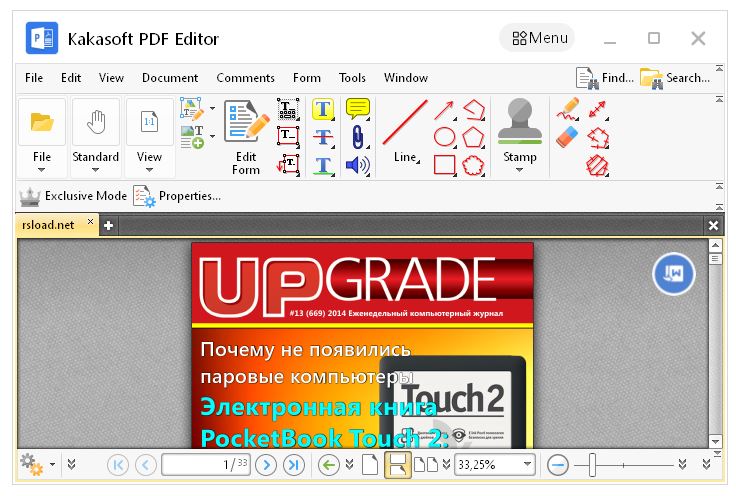Expand the Stamp dropdown arrow
This screenshot has width=736, height=496.
click(520, 170)
